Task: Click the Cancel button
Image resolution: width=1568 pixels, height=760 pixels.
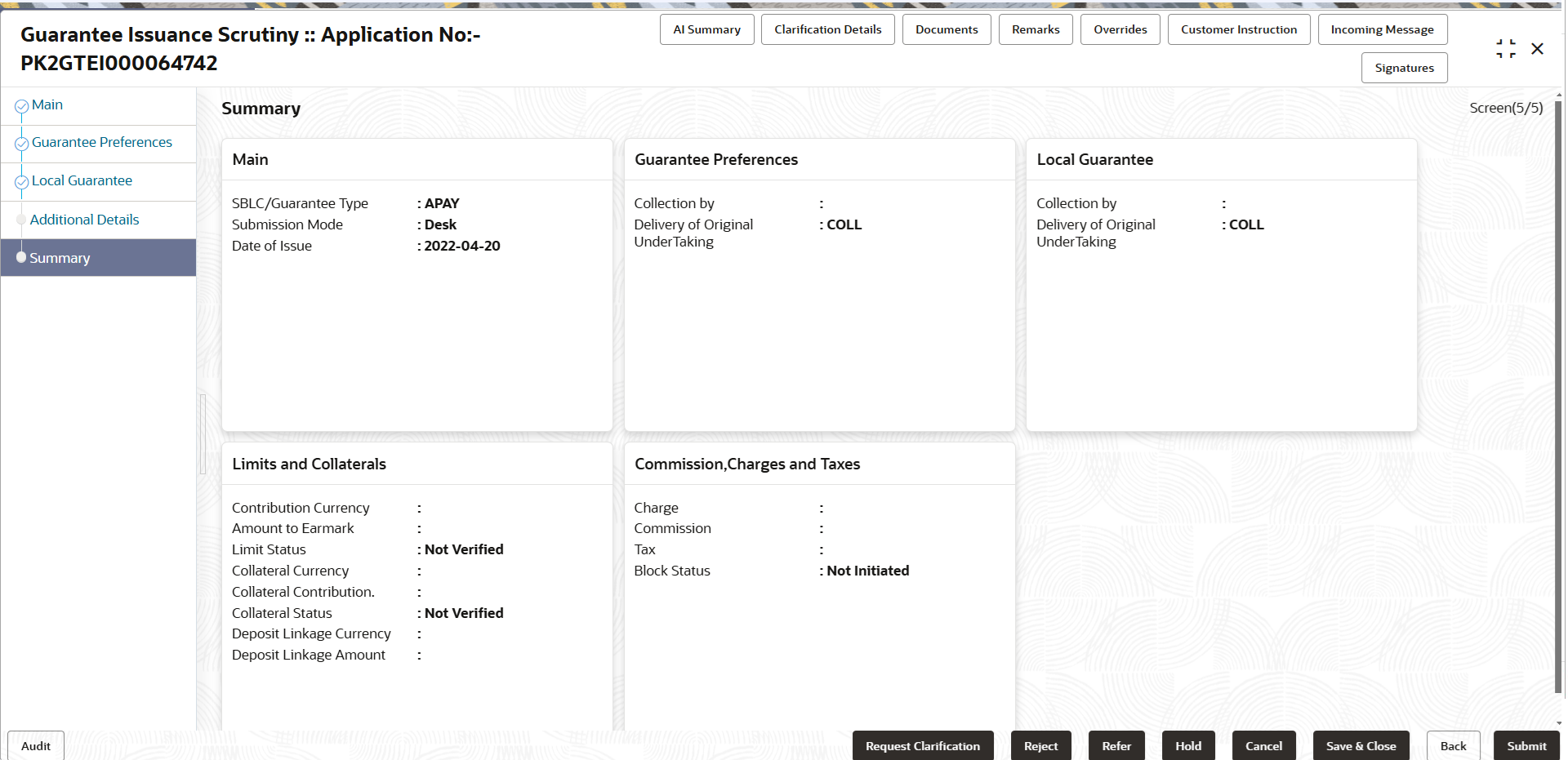Action: (x=1264, y=745)
